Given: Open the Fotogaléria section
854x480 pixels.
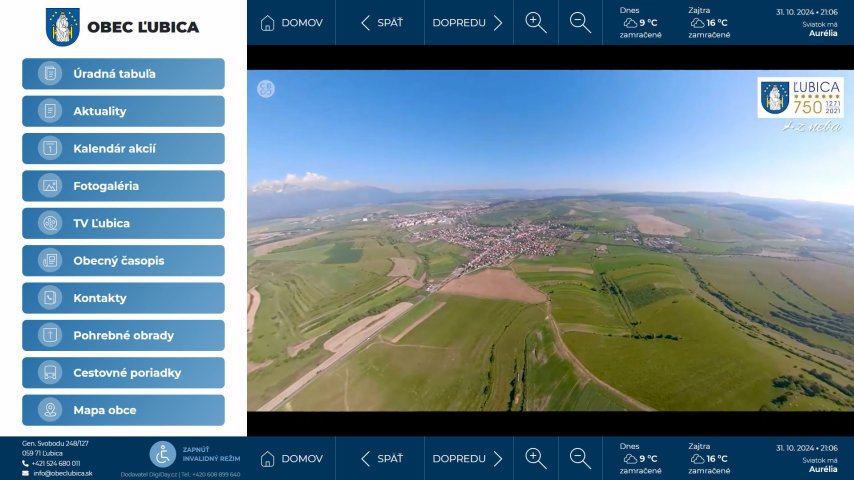Looking at the screenshot, I should coord(123,186).
